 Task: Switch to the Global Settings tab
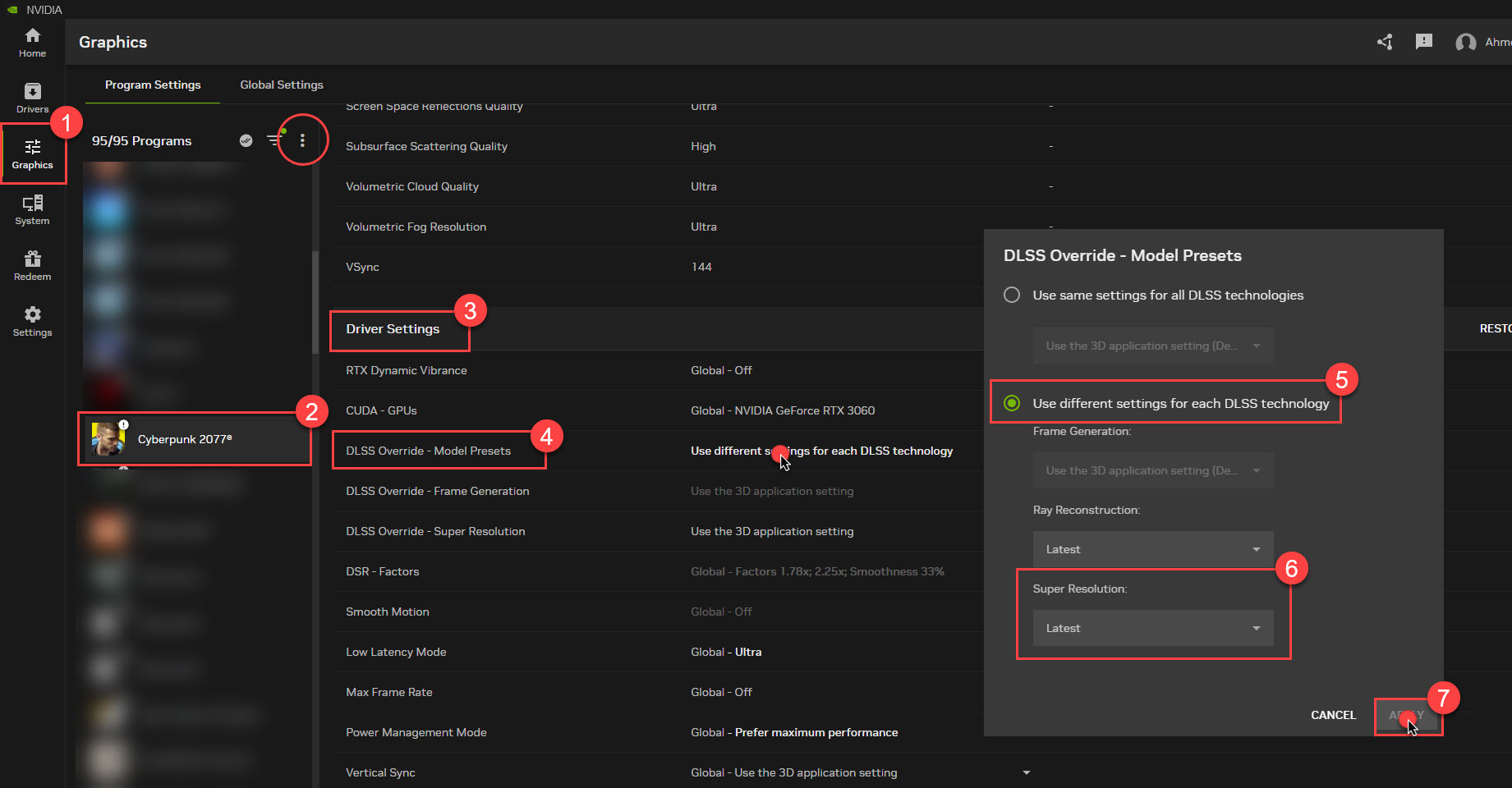(x=281, y=85)
